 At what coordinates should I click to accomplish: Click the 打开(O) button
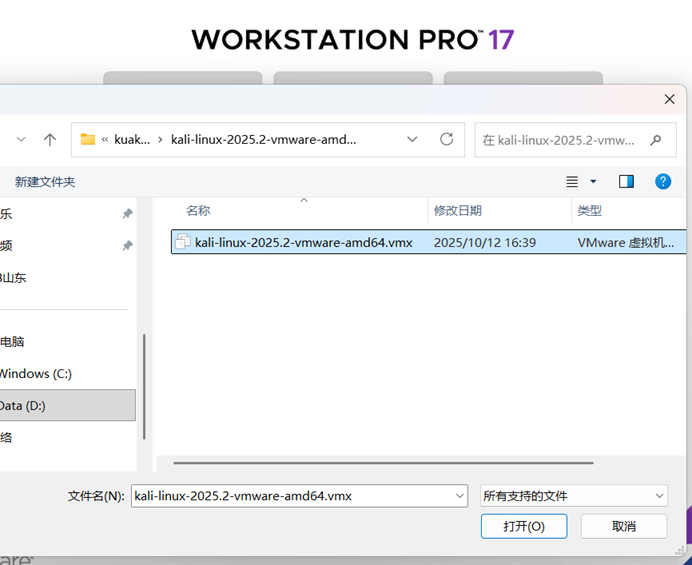[x=524, y=526]
